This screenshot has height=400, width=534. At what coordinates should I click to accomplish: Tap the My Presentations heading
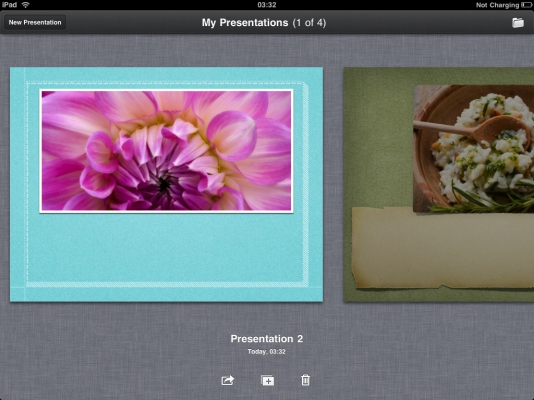tap(245, 22)
